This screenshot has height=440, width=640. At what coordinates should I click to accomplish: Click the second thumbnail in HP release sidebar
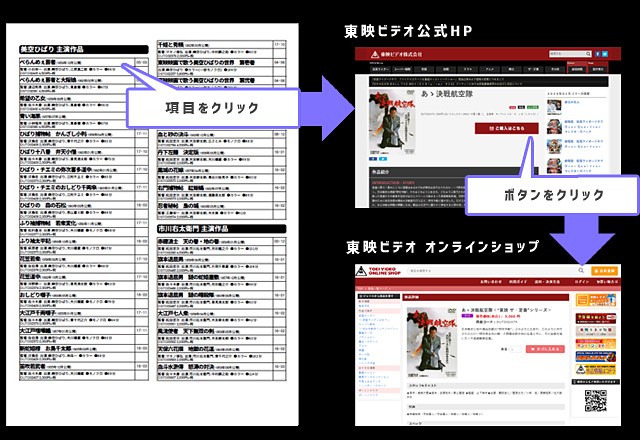[x=554, y=127]
